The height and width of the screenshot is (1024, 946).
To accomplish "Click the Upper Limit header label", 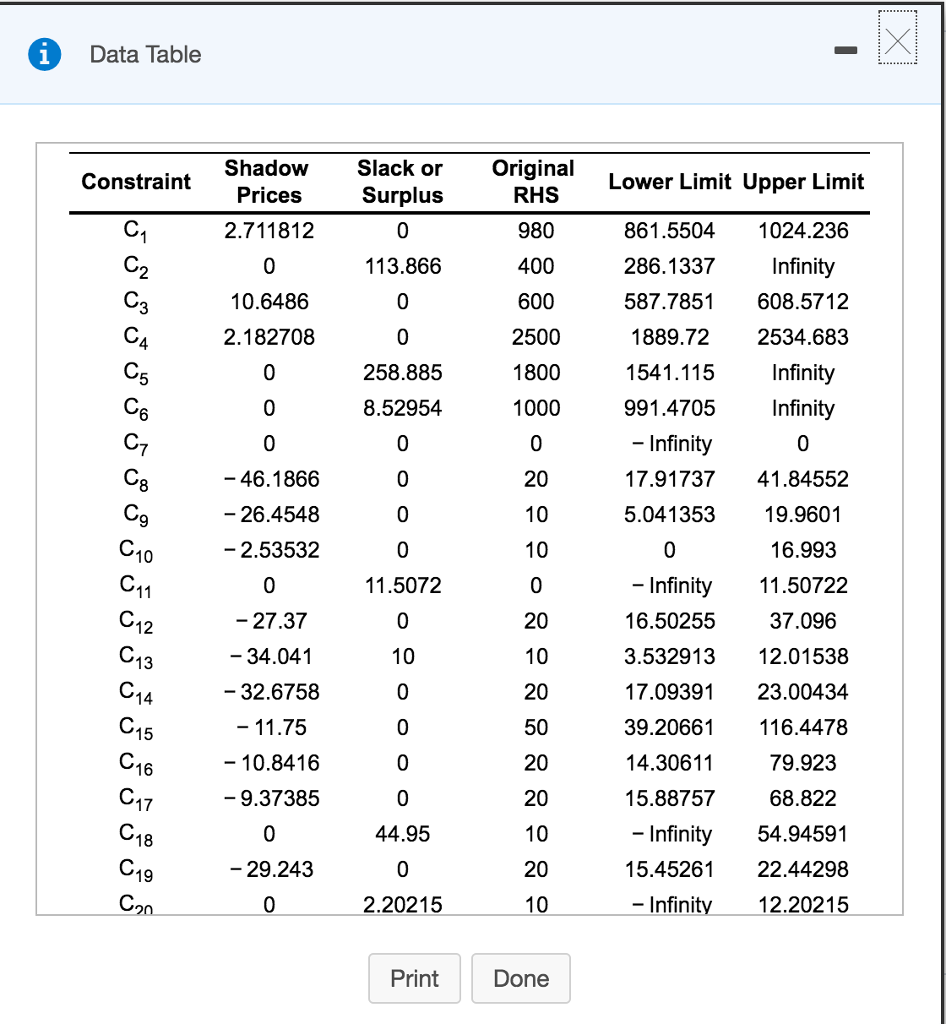I will pyautogui.click(x=803, y=181).
